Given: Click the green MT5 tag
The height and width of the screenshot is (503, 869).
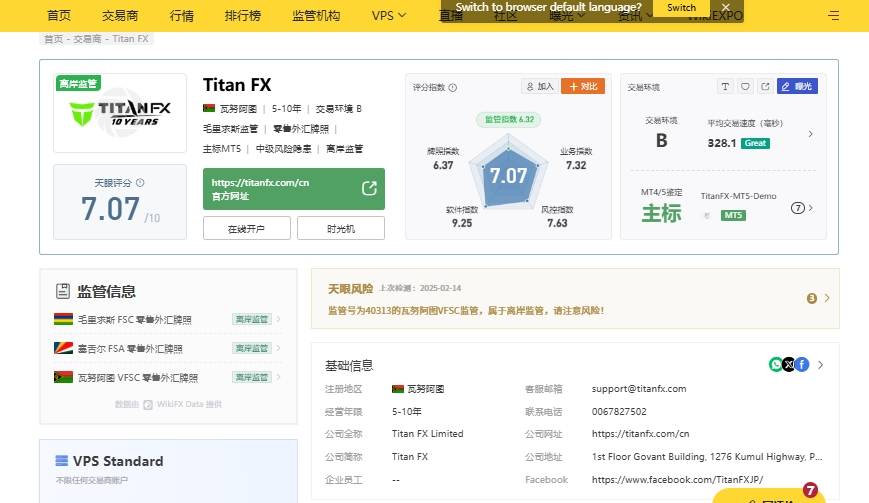Looking at the screenshot, I should [733, 215].
